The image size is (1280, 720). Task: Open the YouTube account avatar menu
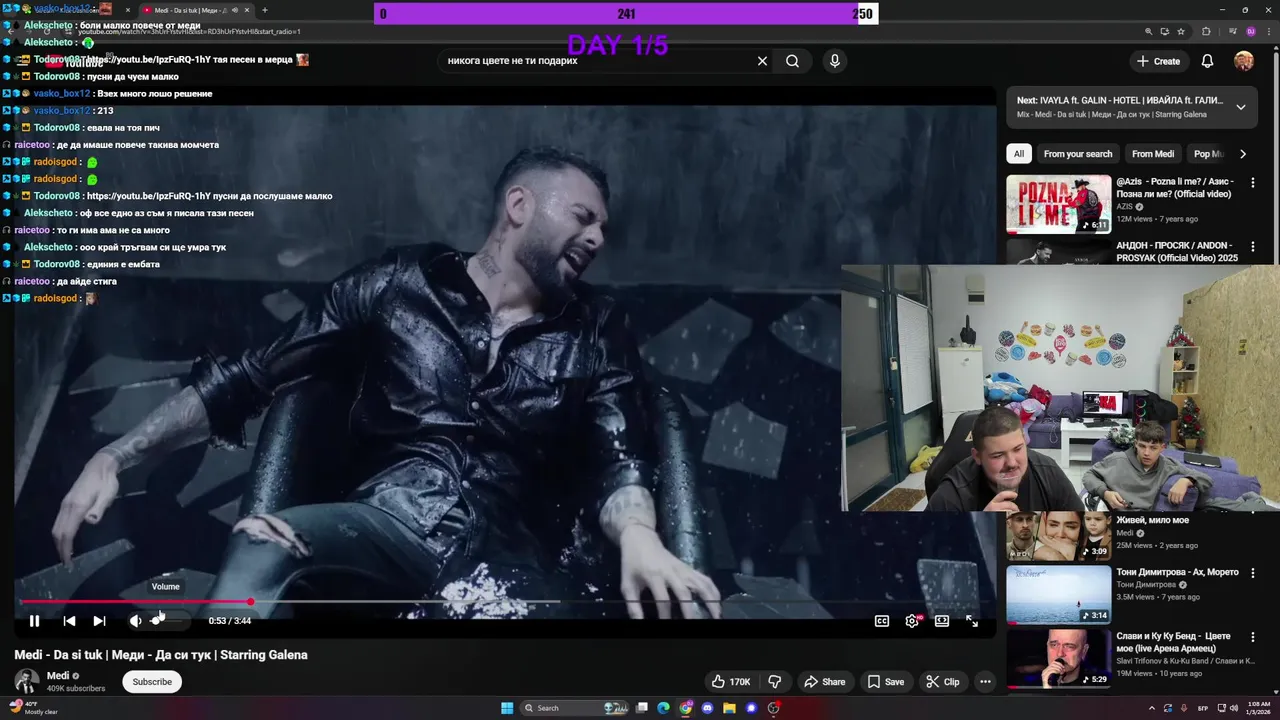tap(1244, 61)
